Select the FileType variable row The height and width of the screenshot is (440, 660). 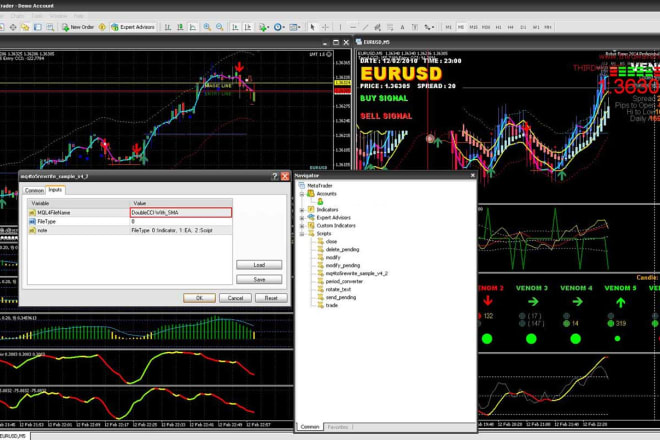pyautogui.click(x=130, y=221)
